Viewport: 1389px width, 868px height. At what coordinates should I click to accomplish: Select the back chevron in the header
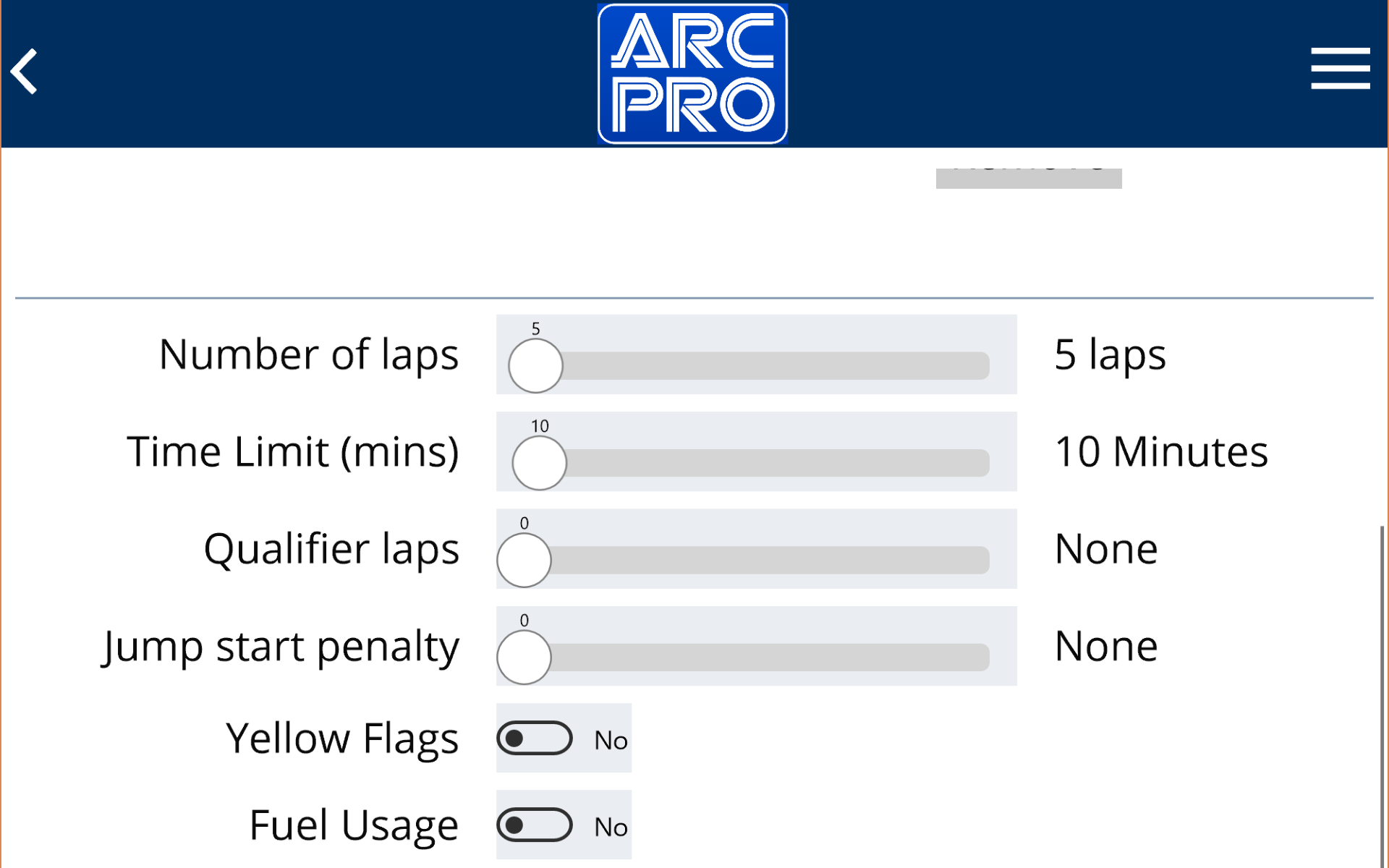[24, 72]
